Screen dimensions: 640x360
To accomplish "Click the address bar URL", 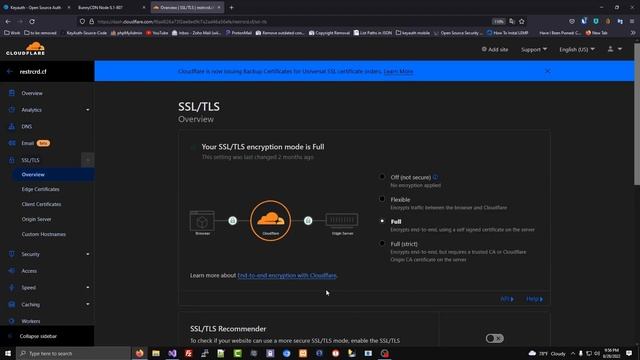I will (x=182, y=22).
